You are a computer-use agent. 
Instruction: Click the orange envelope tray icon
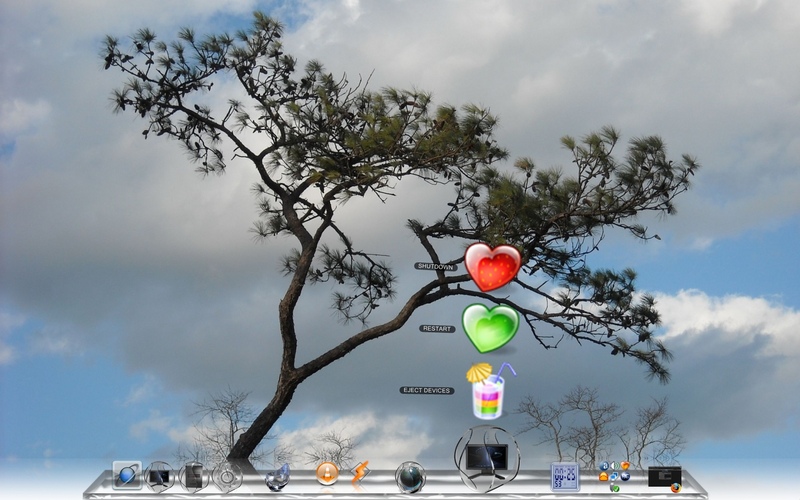click(604, 477)
